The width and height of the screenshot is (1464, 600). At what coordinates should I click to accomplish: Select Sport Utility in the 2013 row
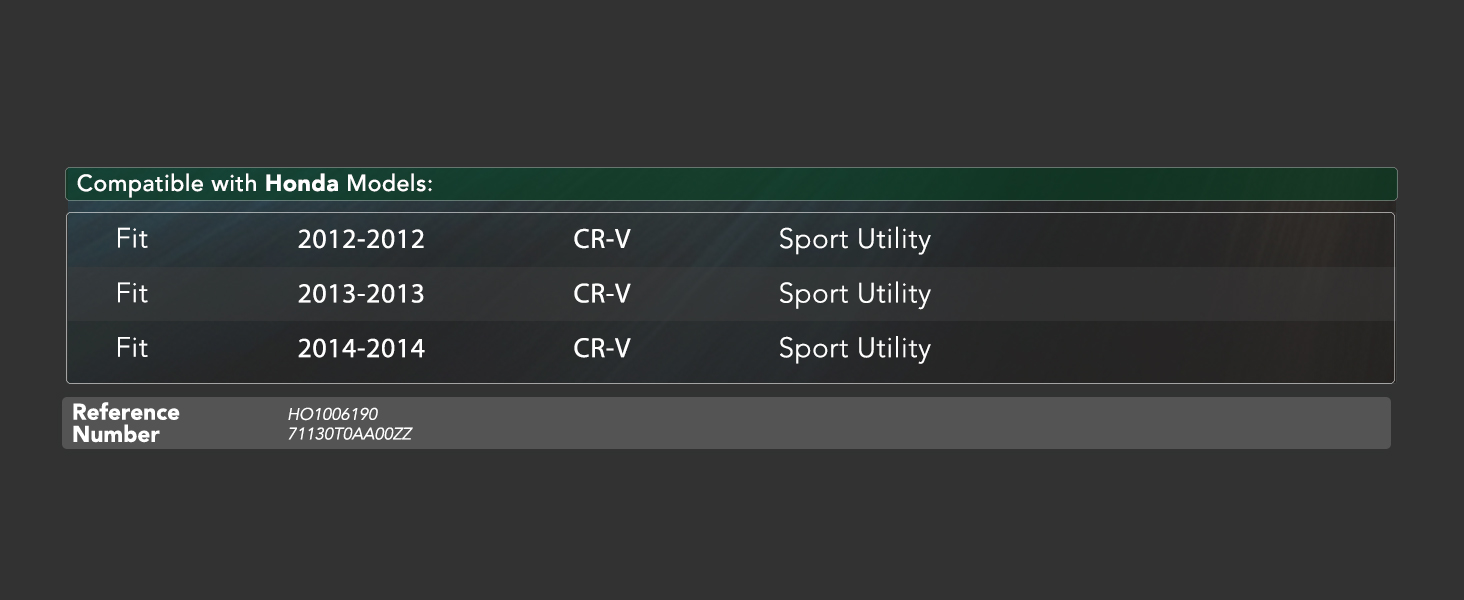[855, 294]
